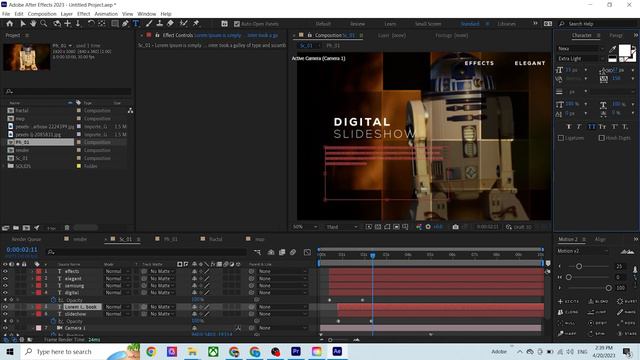Click the bottom Motion v2 slider handle

click(609, 288)
